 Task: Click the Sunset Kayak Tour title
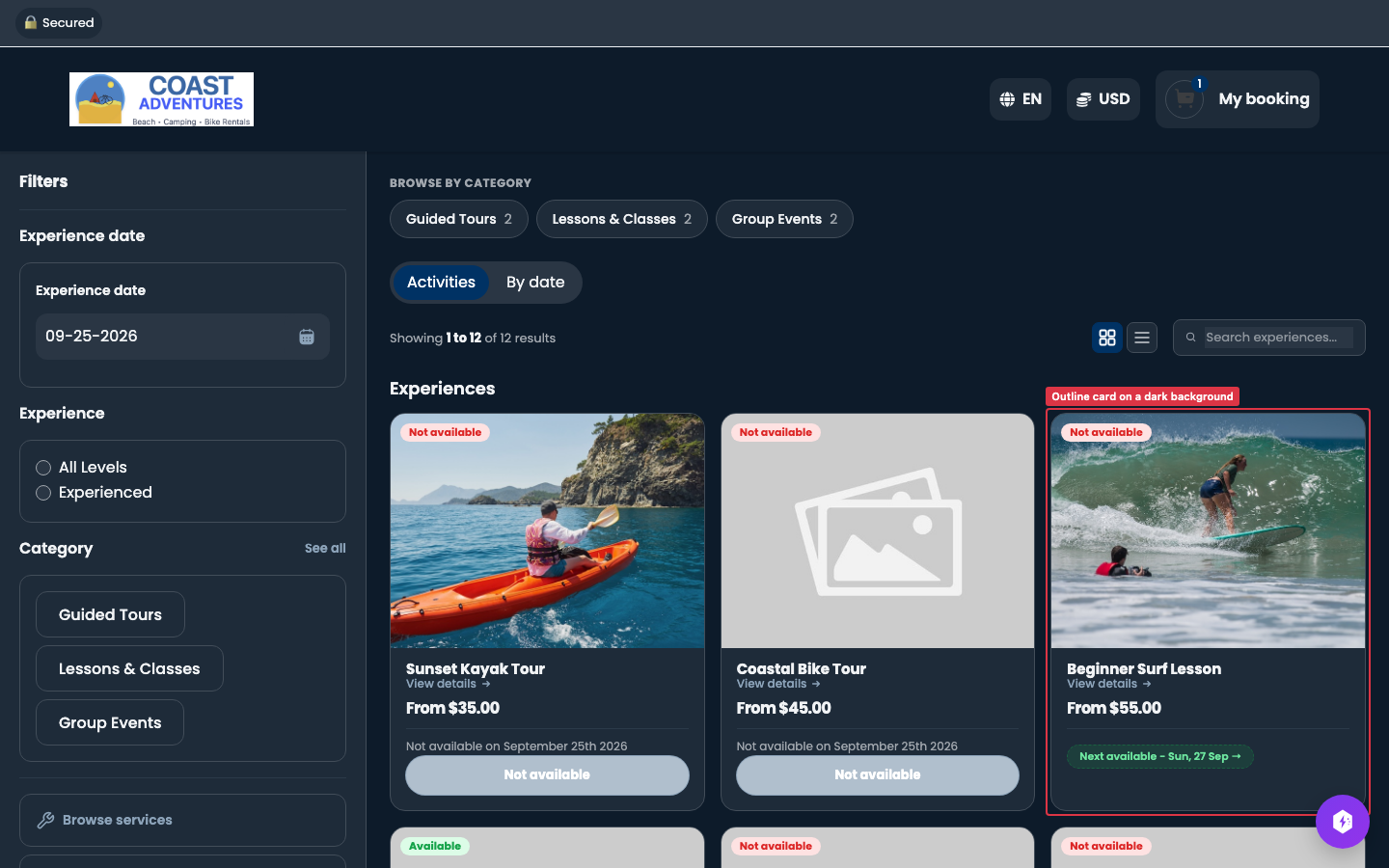[x=476, y=668]
